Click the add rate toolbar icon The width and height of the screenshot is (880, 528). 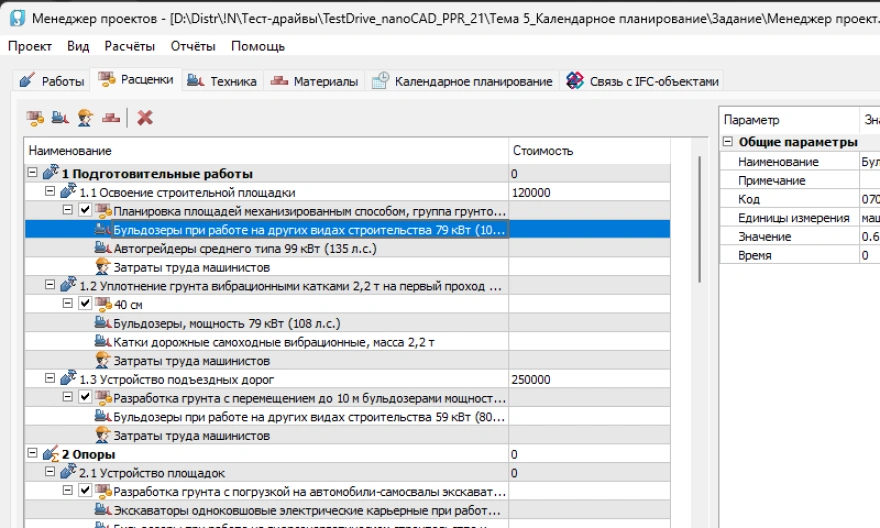pyautogui.click(x=35, y=117)
